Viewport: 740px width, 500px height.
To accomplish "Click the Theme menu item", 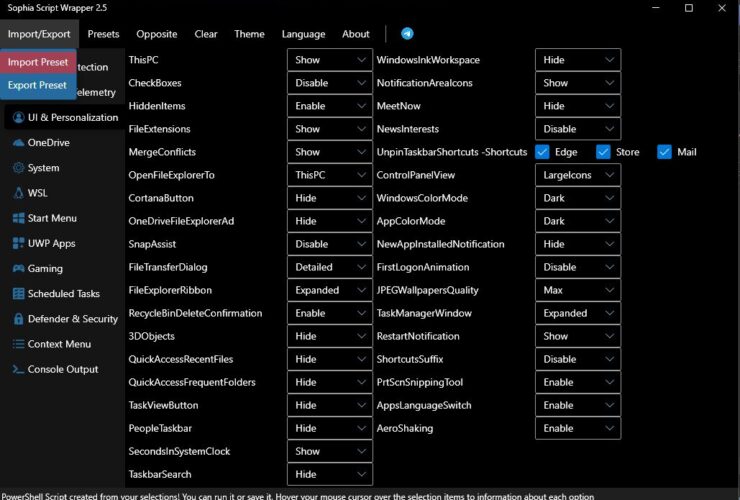I will (x=249, y=34).
